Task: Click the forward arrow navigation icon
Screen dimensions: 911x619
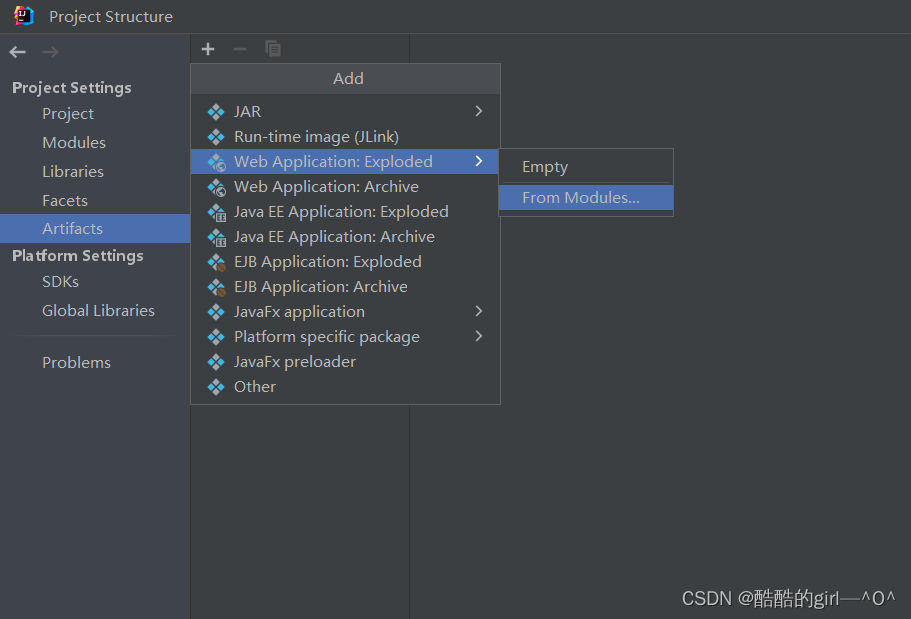Action: point(51,52)
